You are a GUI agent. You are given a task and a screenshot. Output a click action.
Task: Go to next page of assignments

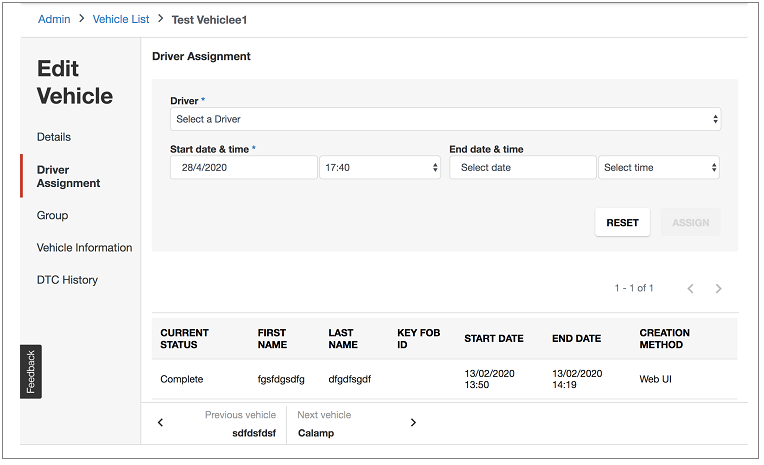pos(718,289)
